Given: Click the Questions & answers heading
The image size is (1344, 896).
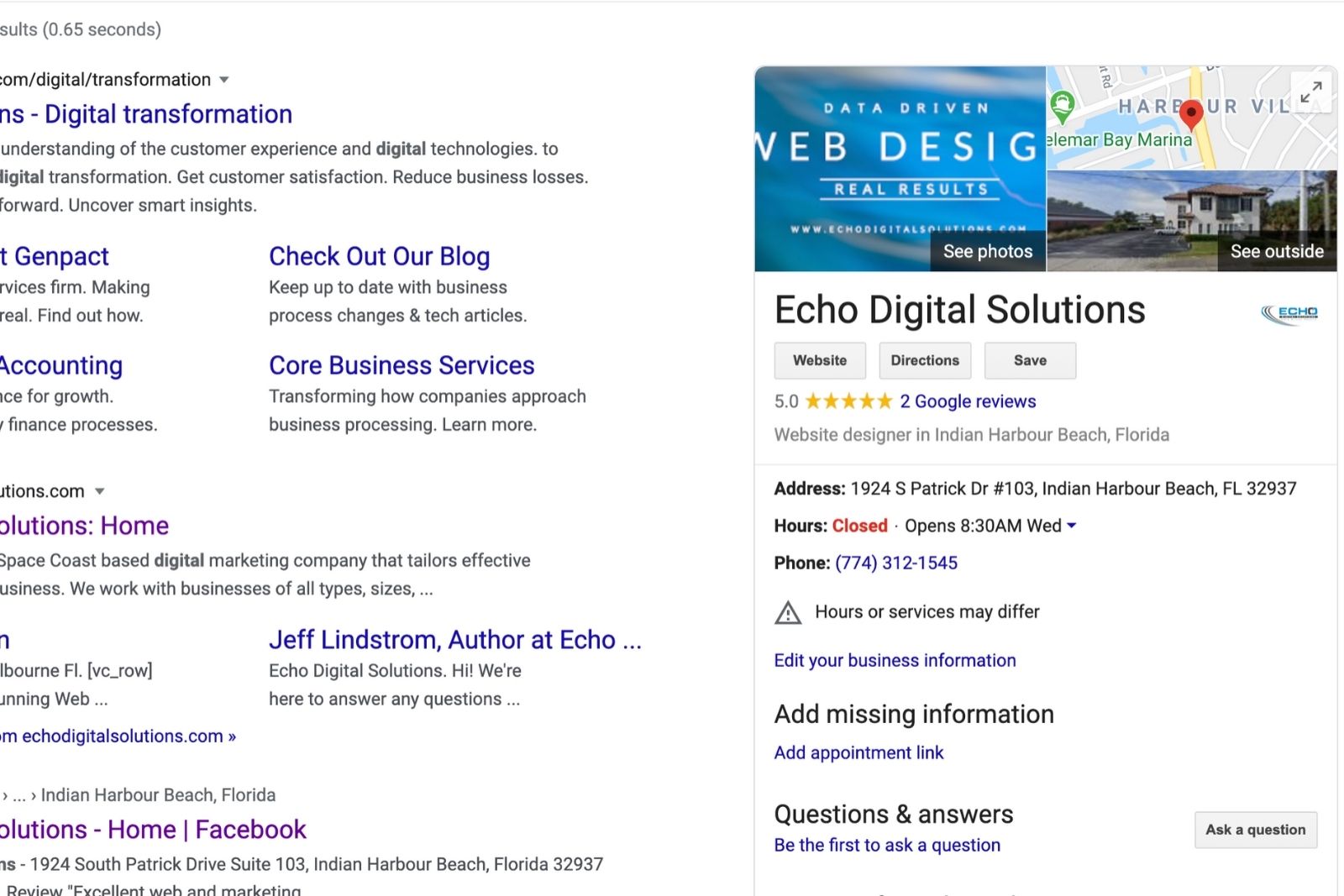Looking at the screenshot, I should (894, 815).
